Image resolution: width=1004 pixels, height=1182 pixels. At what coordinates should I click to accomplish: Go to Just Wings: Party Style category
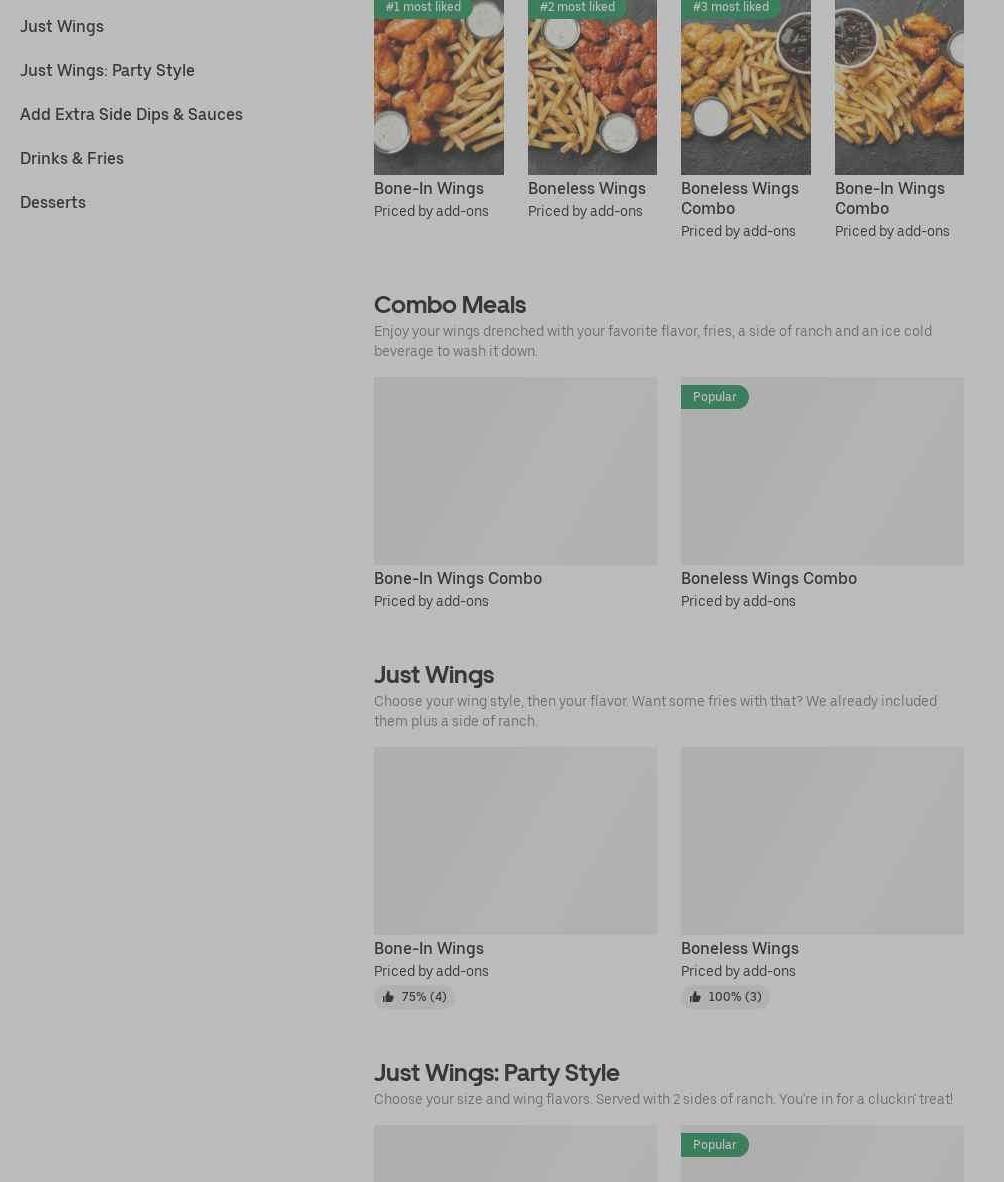[x=107, y=70]
